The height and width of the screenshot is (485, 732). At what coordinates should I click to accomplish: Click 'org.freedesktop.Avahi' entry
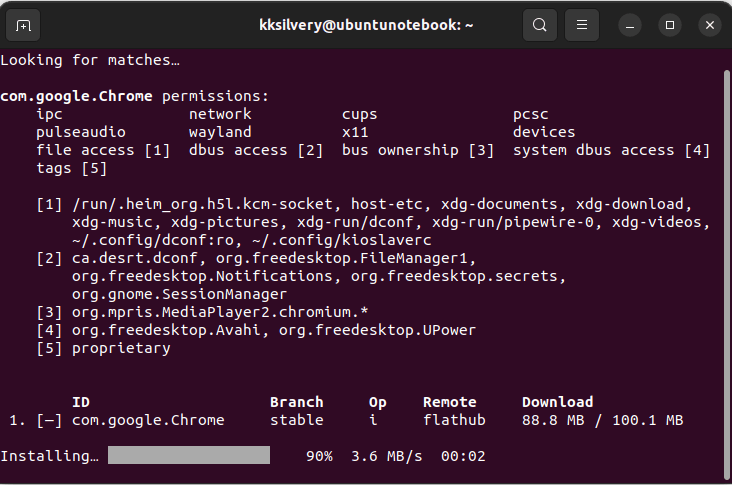tap(166, 330)
